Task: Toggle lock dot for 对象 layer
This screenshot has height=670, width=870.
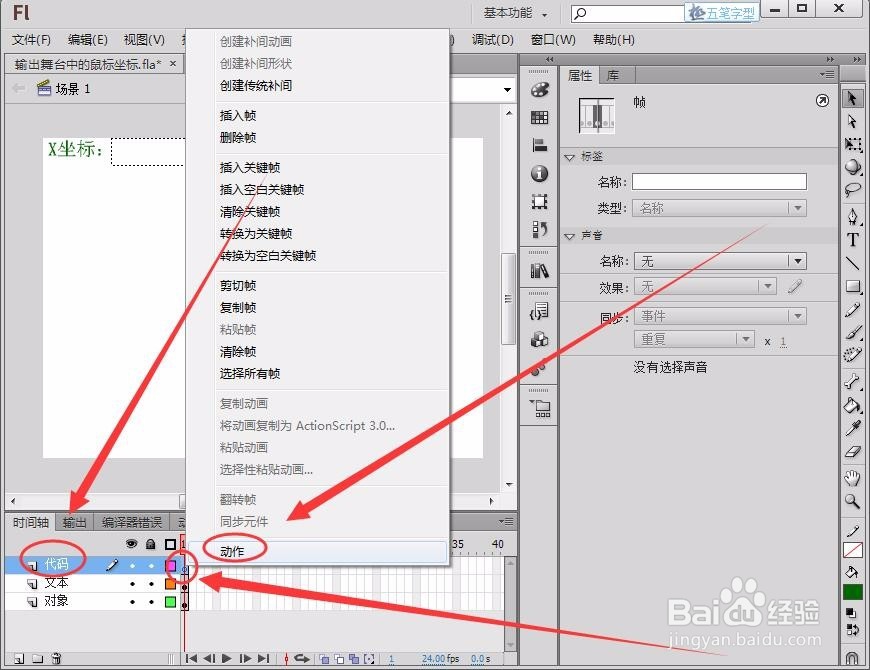Action: tap(151, 602)
